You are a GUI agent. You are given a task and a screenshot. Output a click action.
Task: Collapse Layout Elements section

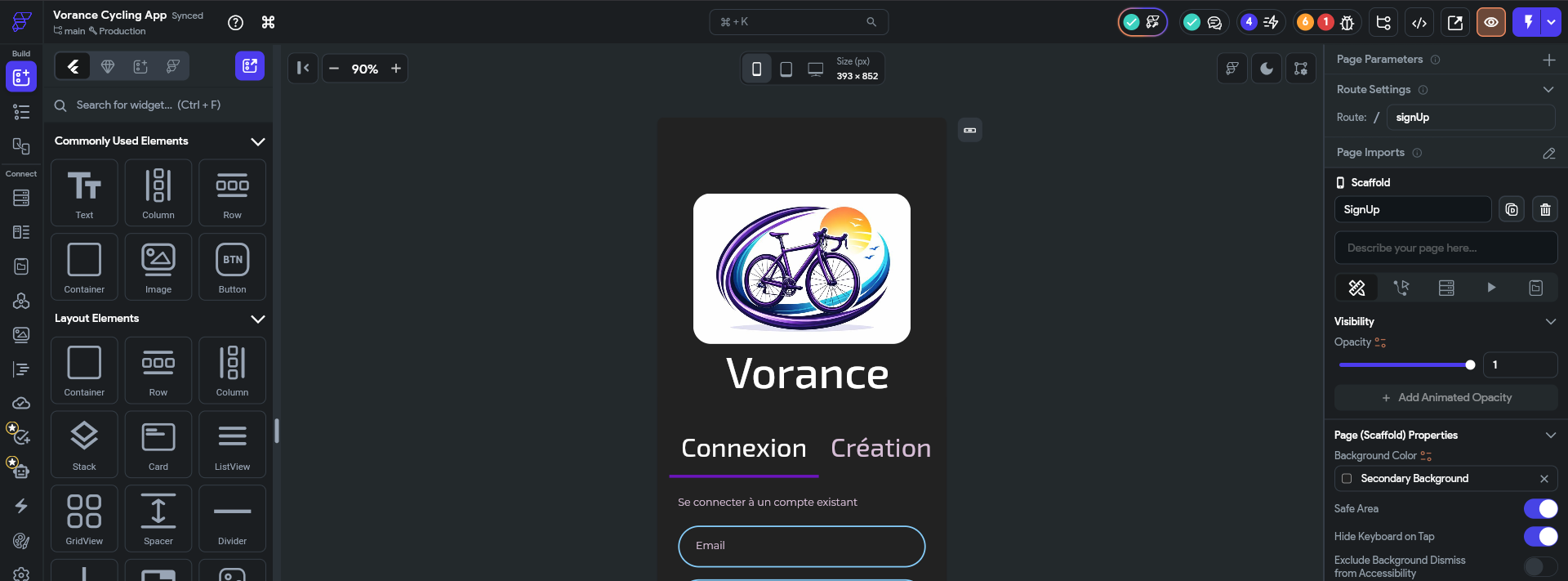point(258,319)
